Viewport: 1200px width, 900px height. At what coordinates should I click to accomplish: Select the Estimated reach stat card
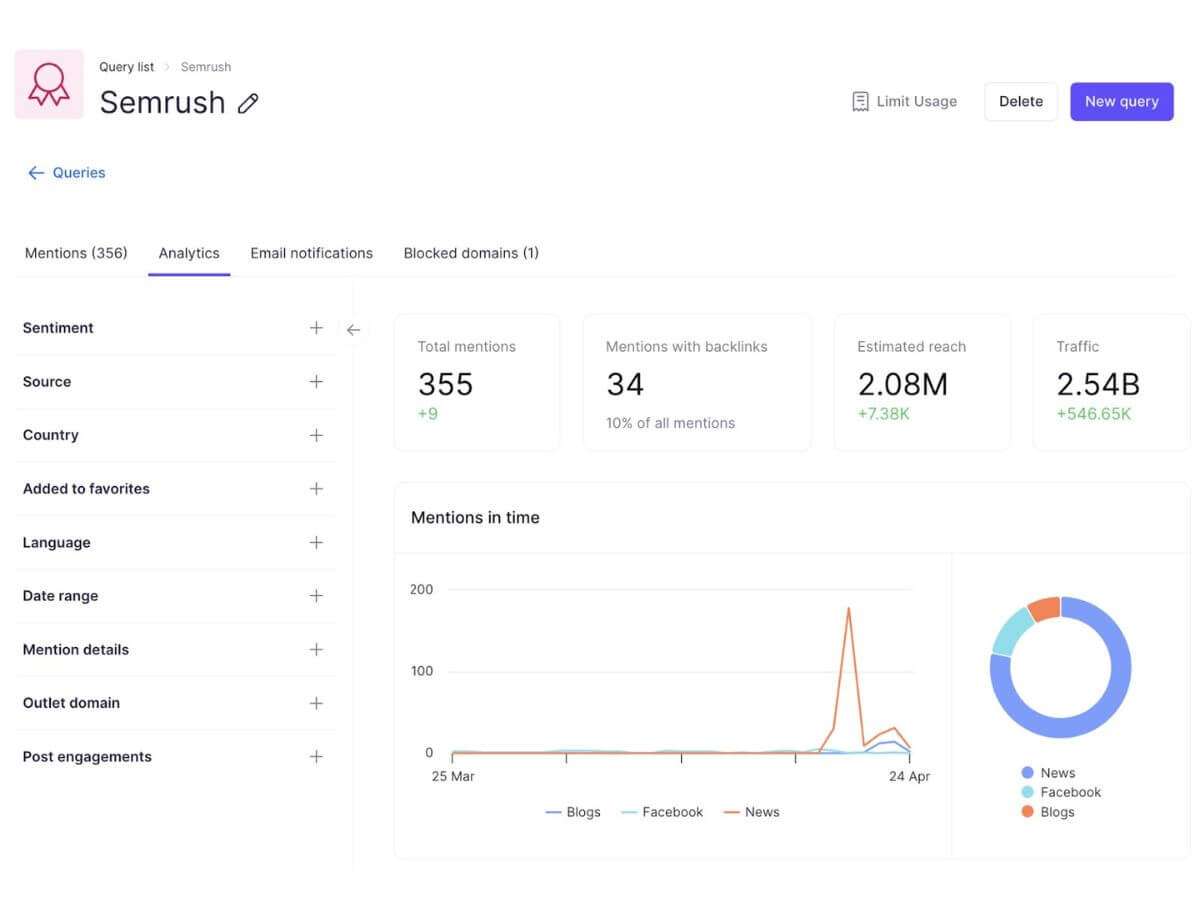(921, 382)
